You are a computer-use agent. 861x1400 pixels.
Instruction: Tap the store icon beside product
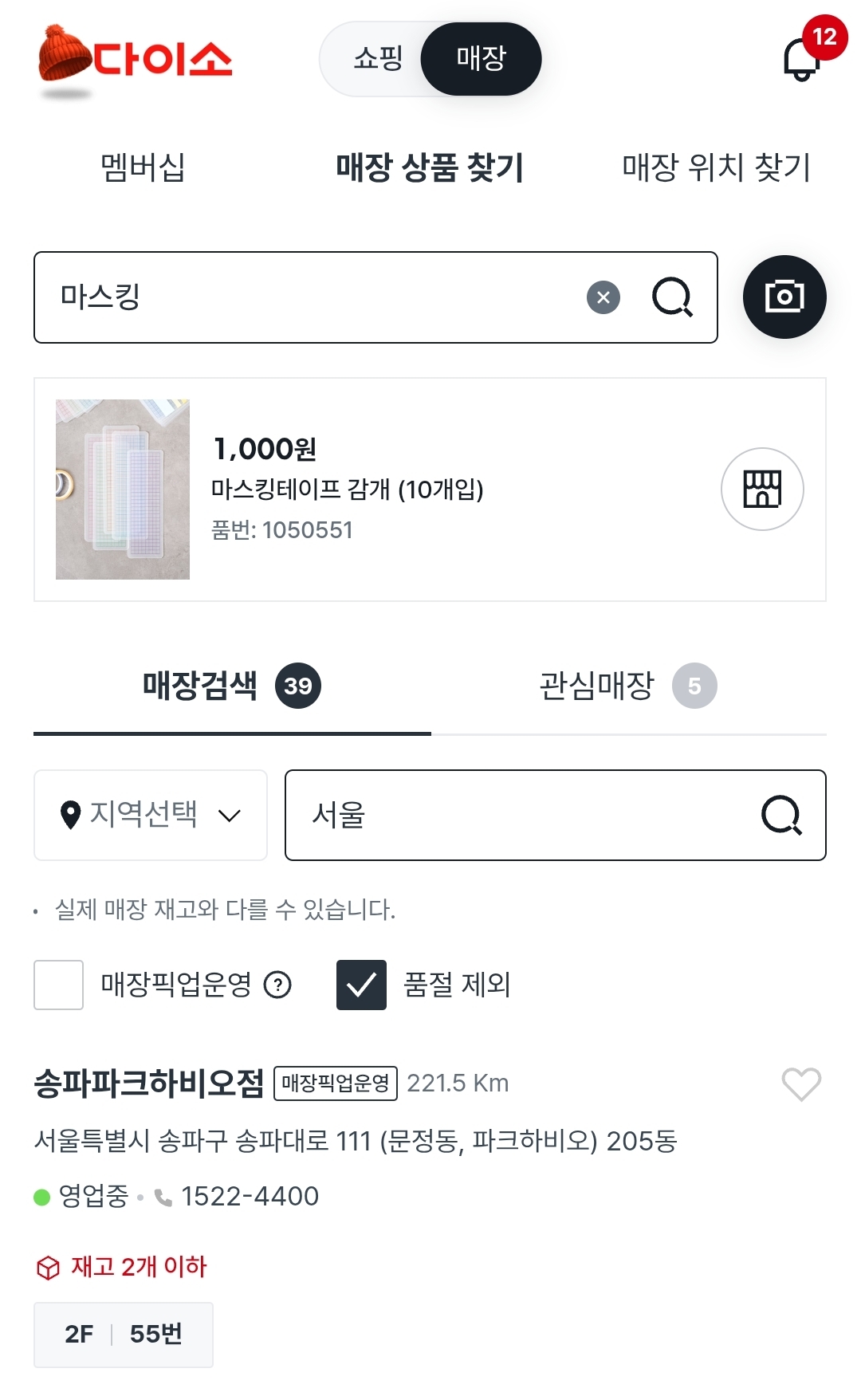(x=762, y=489)
